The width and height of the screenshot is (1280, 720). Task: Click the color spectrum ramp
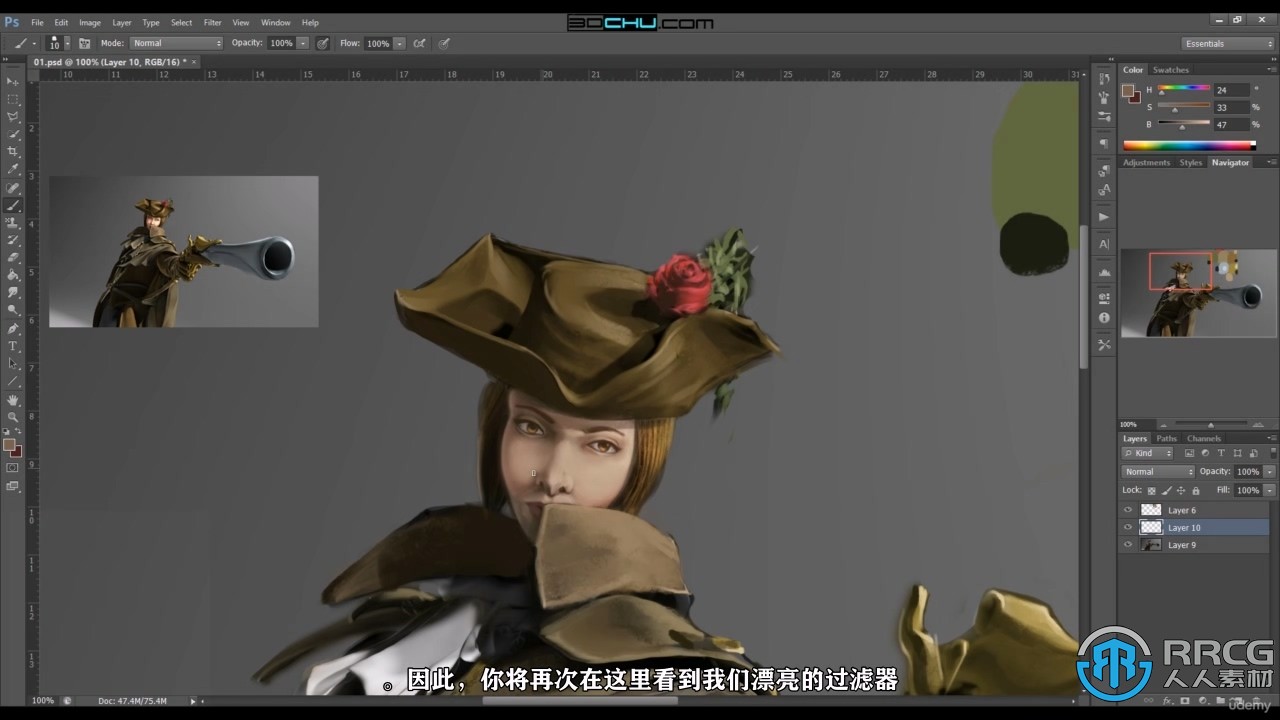coord(1189,145)
